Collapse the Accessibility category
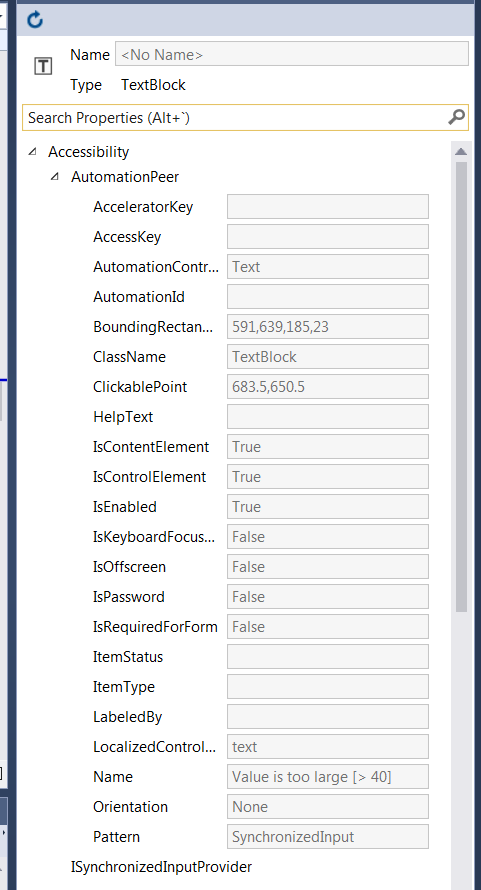481x890 pixels. [x=32, y=151]
